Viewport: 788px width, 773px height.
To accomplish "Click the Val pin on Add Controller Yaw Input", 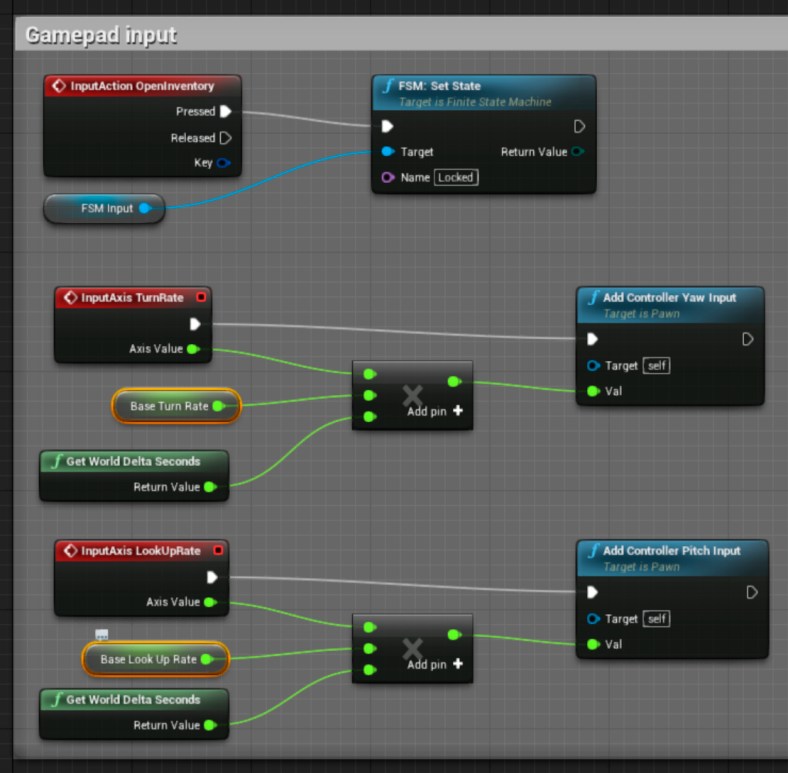I will pos(593,391).
